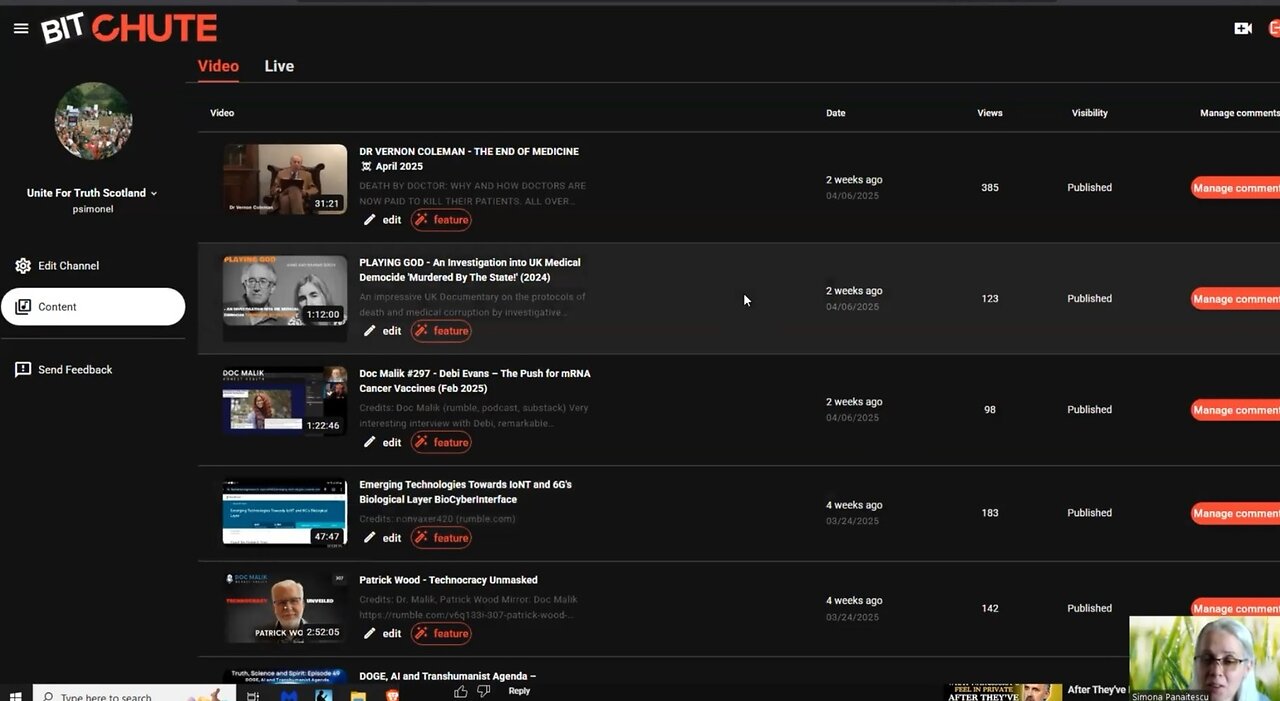Manage comments for Dr Vernon Coleman video

(1236, 188)
